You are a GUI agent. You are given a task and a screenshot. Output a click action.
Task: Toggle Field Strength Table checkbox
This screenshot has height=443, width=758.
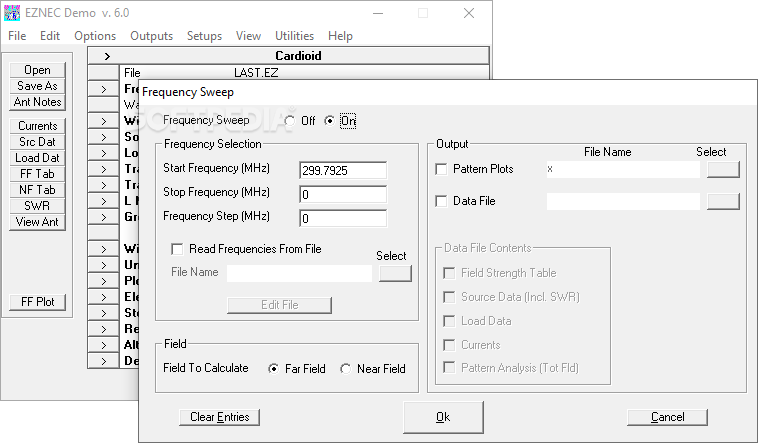[449, 273]
